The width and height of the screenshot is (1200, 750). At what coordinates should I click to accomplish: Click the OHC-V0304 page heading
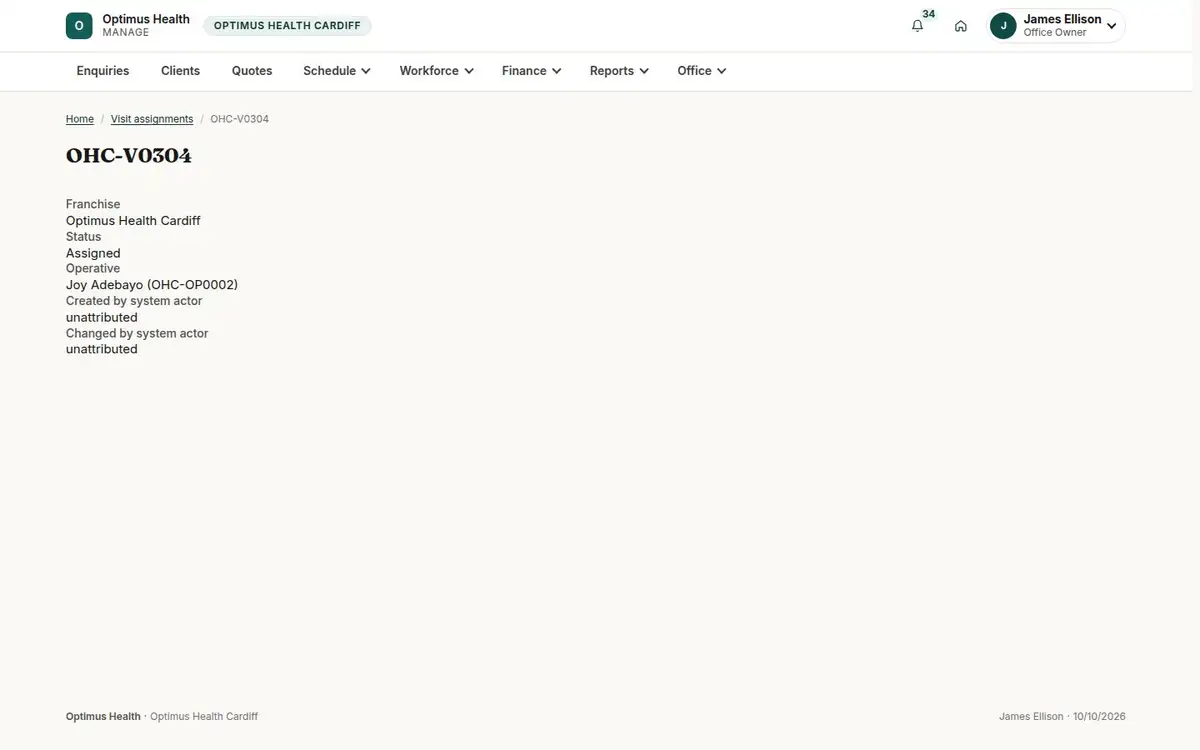point(129,156)
